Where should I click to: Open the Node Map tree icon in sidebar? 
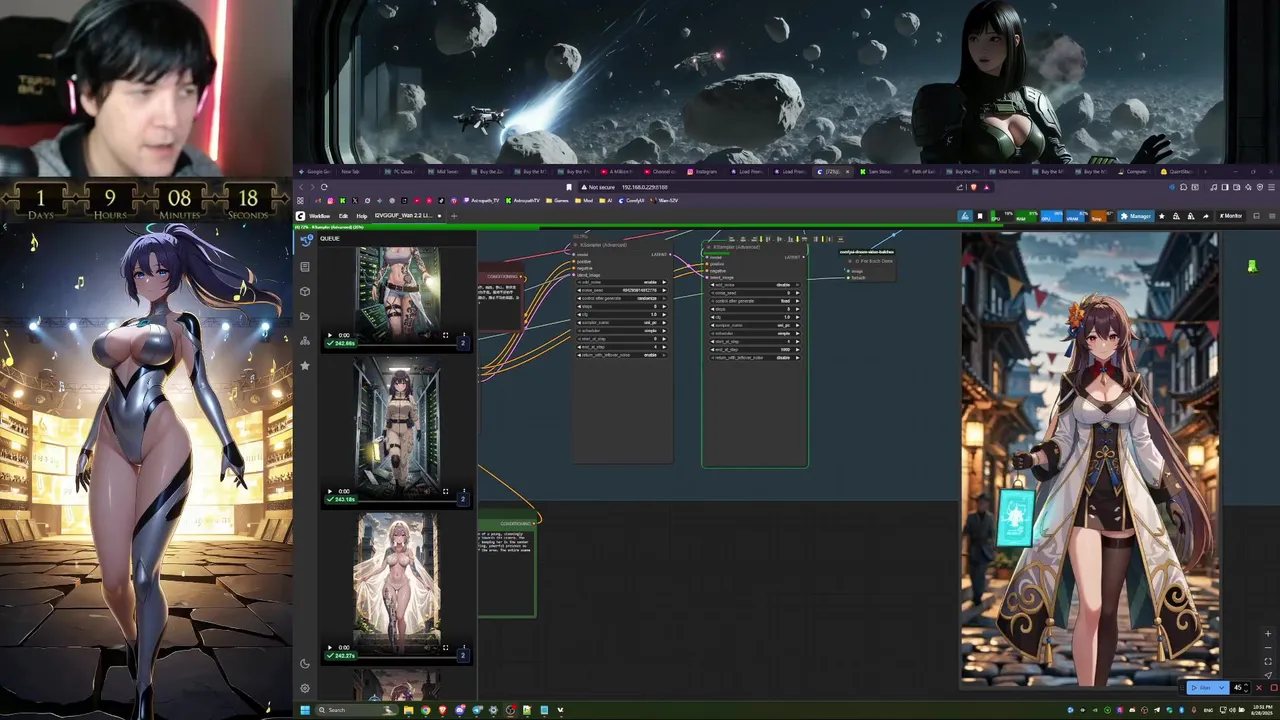pos(305,341)
